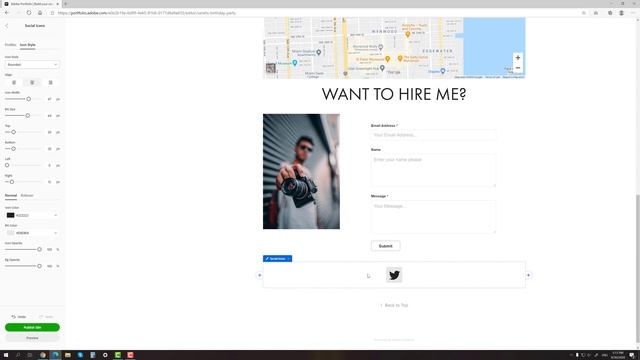Image resolution: width=640 pixels, height=360 pixels.
Task: Open the notification center icon
Action: coord(632,355)
